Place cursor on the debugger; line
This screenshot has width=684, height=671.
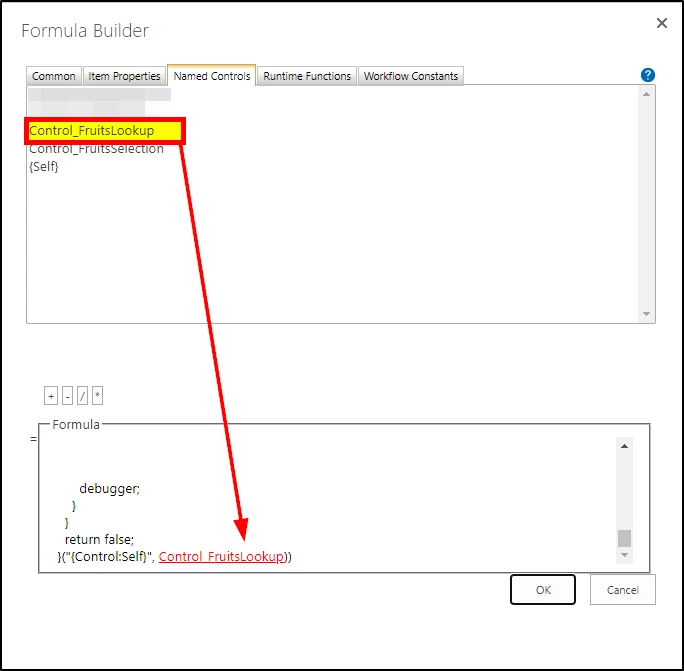(109, 488)
